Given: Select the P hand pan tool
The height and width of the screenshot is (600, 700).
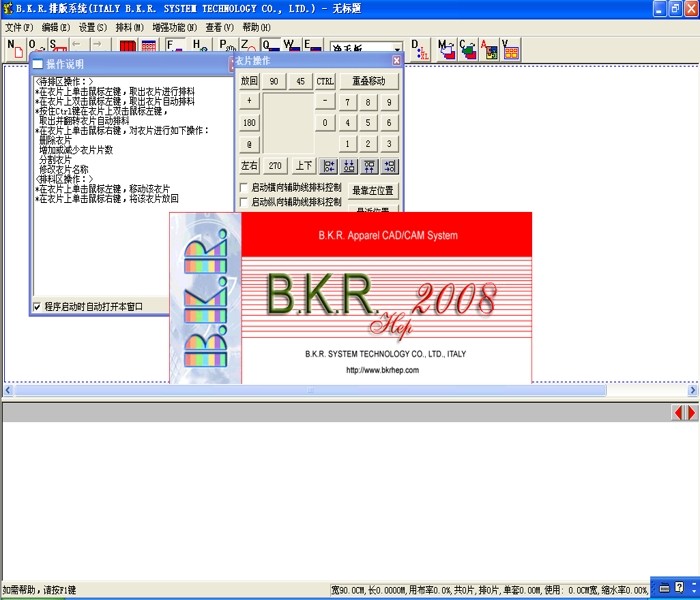Looking at the screenshot, I should pyautogui.click(x=227, y=46).
